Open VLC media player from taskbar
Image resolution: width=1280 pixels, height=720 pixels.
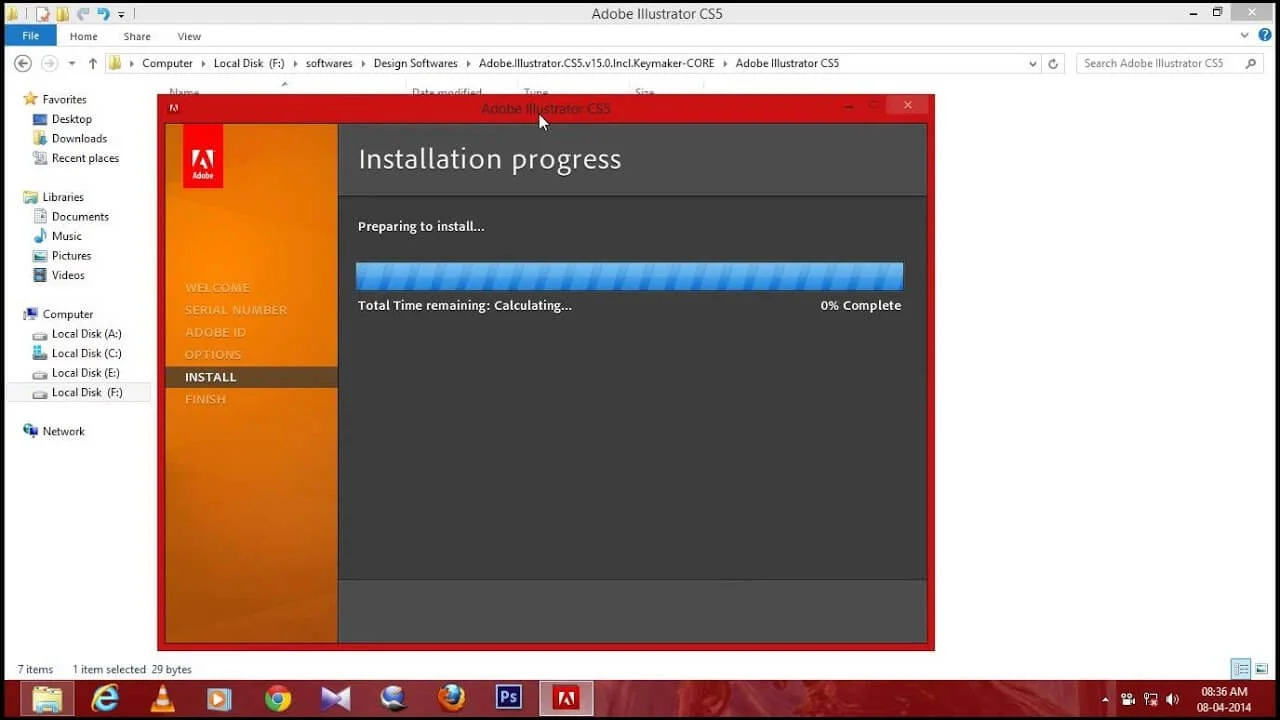(x=162, y=698)
